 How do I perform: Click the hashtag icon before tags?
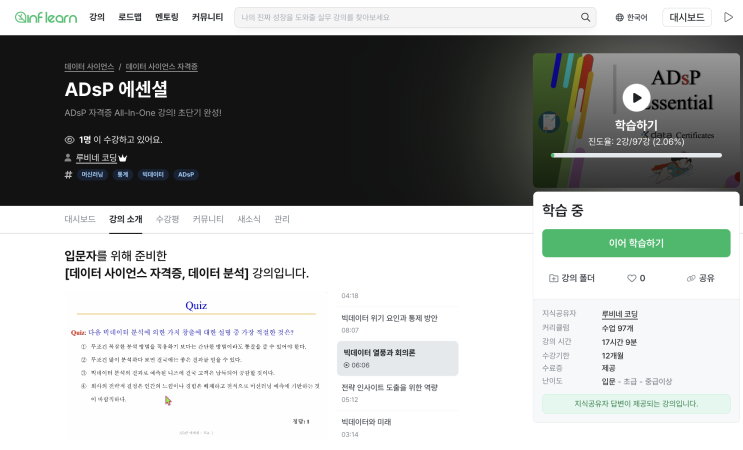point(68,175)
